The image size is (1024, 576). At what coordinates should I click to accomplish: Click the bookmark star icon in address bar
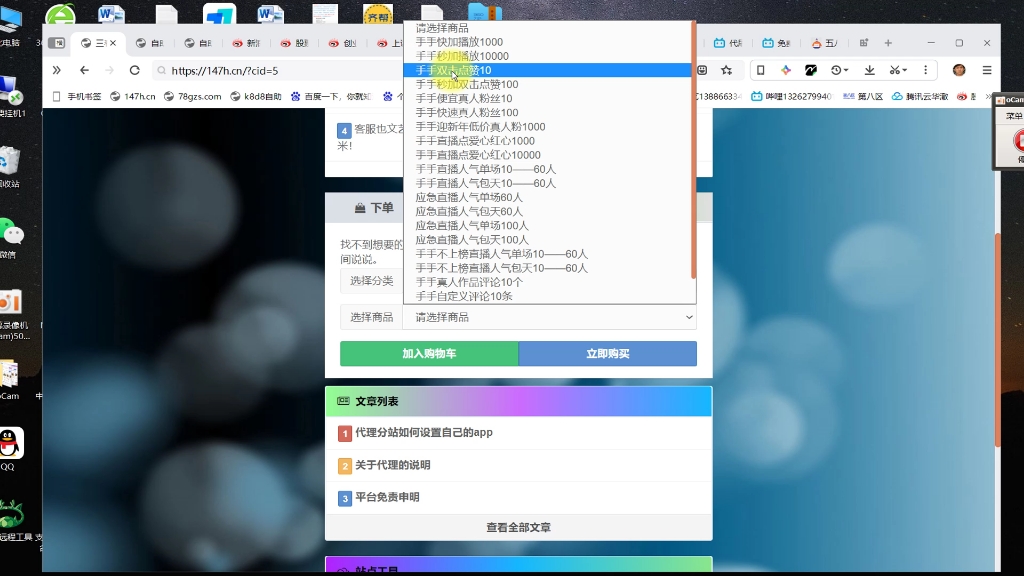[x=727, y=70]
